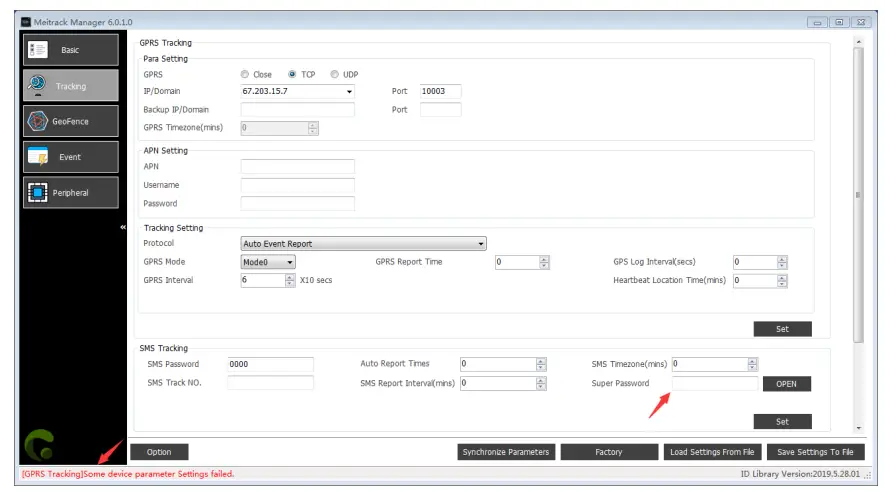Click Save Settings To File
The height and width of the screenshot is (494, 885).
(x=816, y=452)
